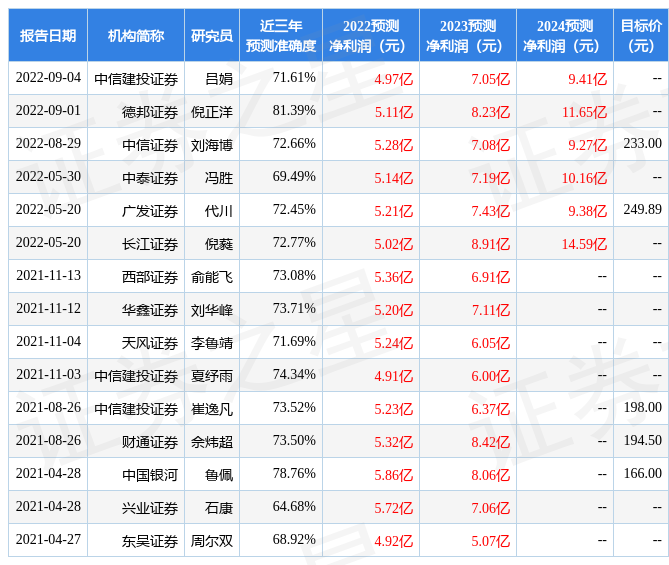Click the 目标价 column header

641,35
